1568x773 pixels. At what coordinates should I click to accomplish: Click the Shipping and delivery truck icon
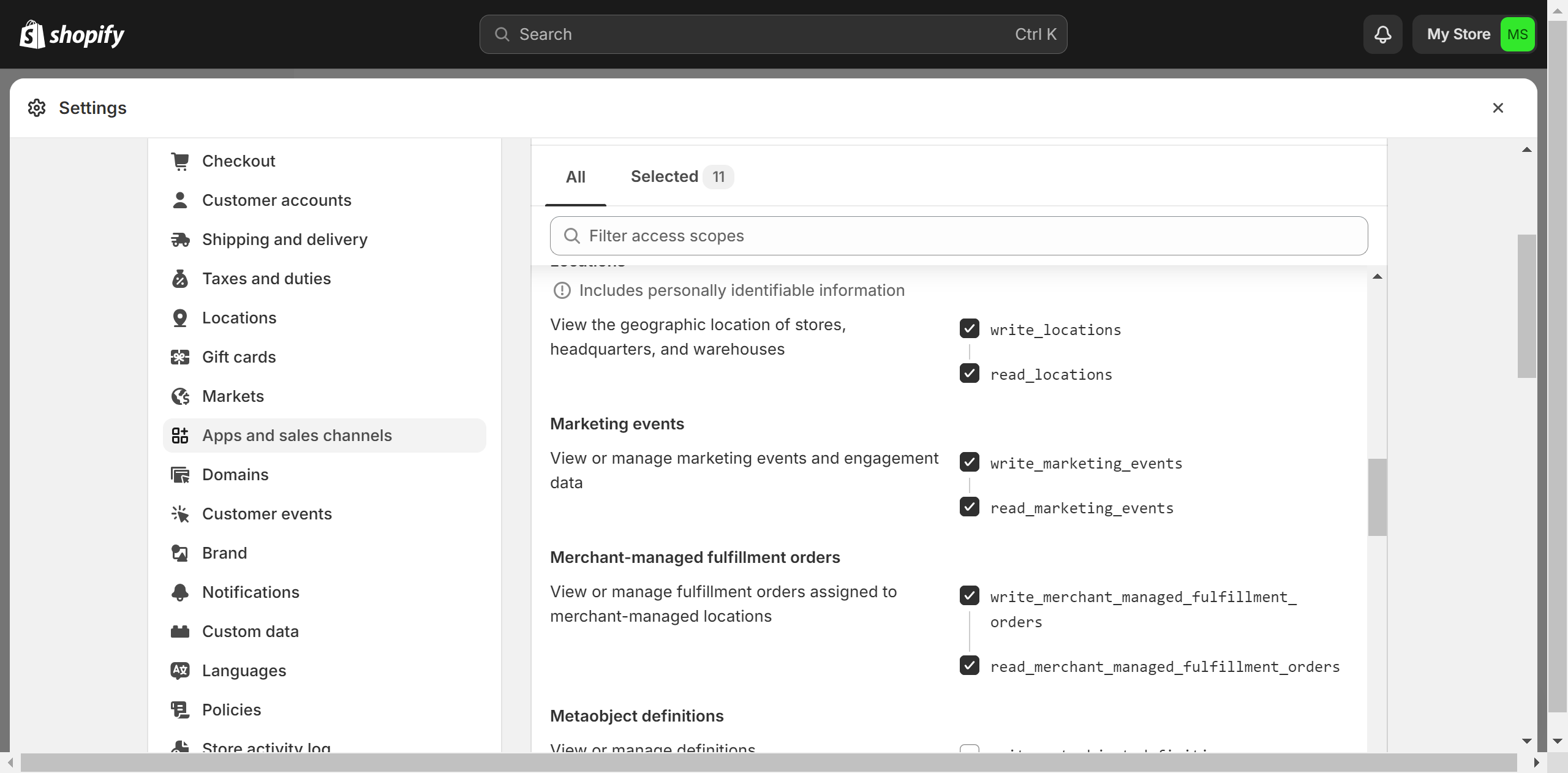click(x=180, y=239)
